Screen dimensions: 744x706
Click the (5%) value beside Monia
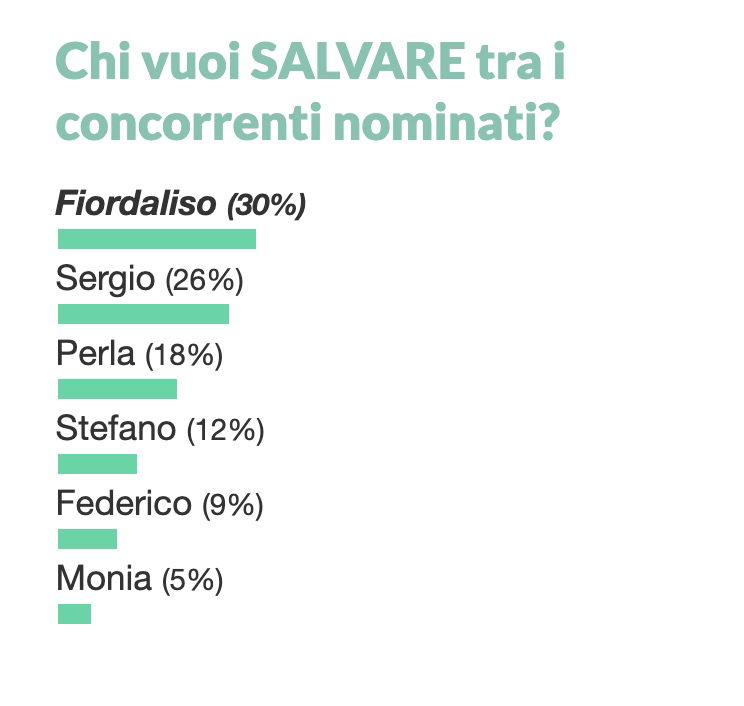pyautogui.click(x=192, y=580)
